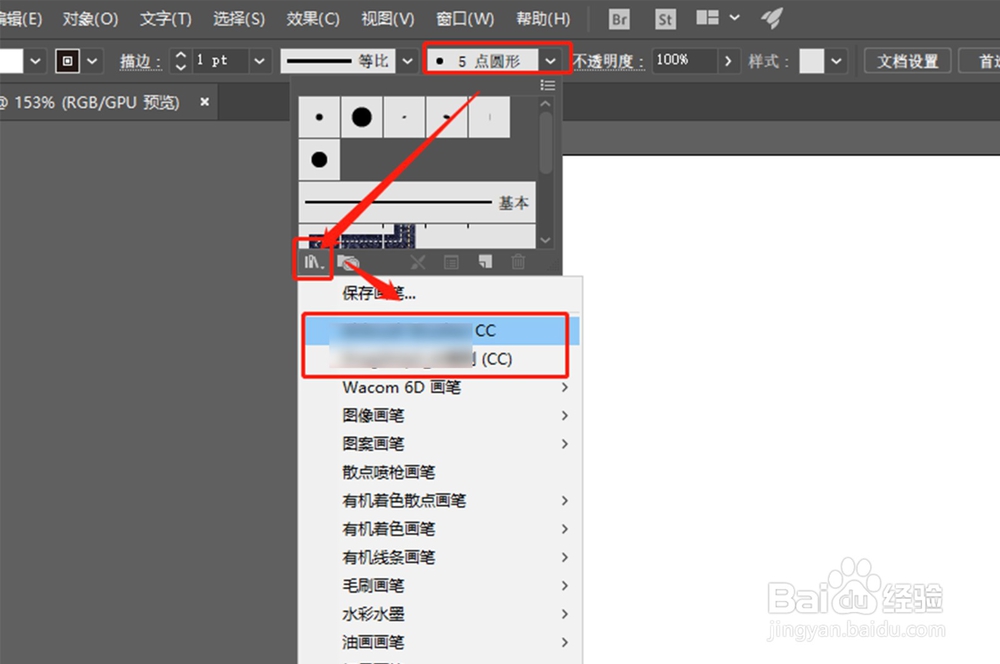Open the 窗口(W) menu

[x=465, y=18]
